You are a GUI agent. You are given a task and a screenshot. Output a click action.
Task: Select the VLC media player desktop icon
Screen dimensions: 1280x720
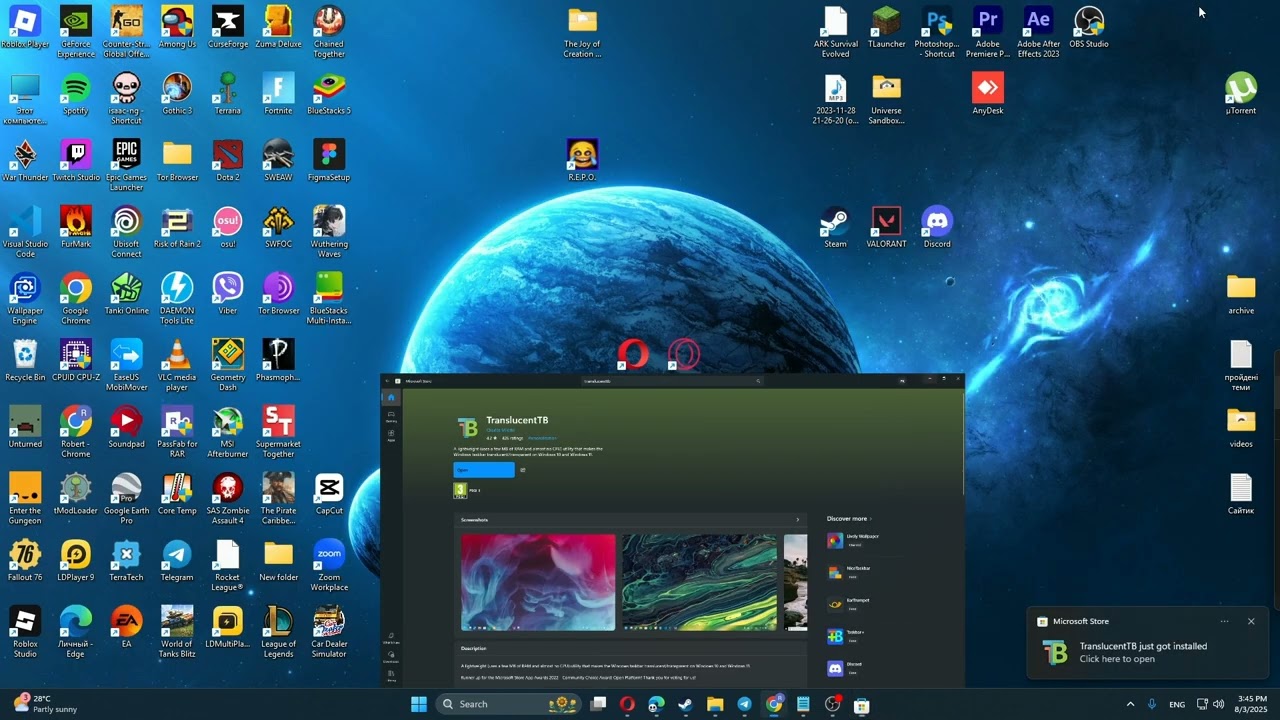(177, 365)
